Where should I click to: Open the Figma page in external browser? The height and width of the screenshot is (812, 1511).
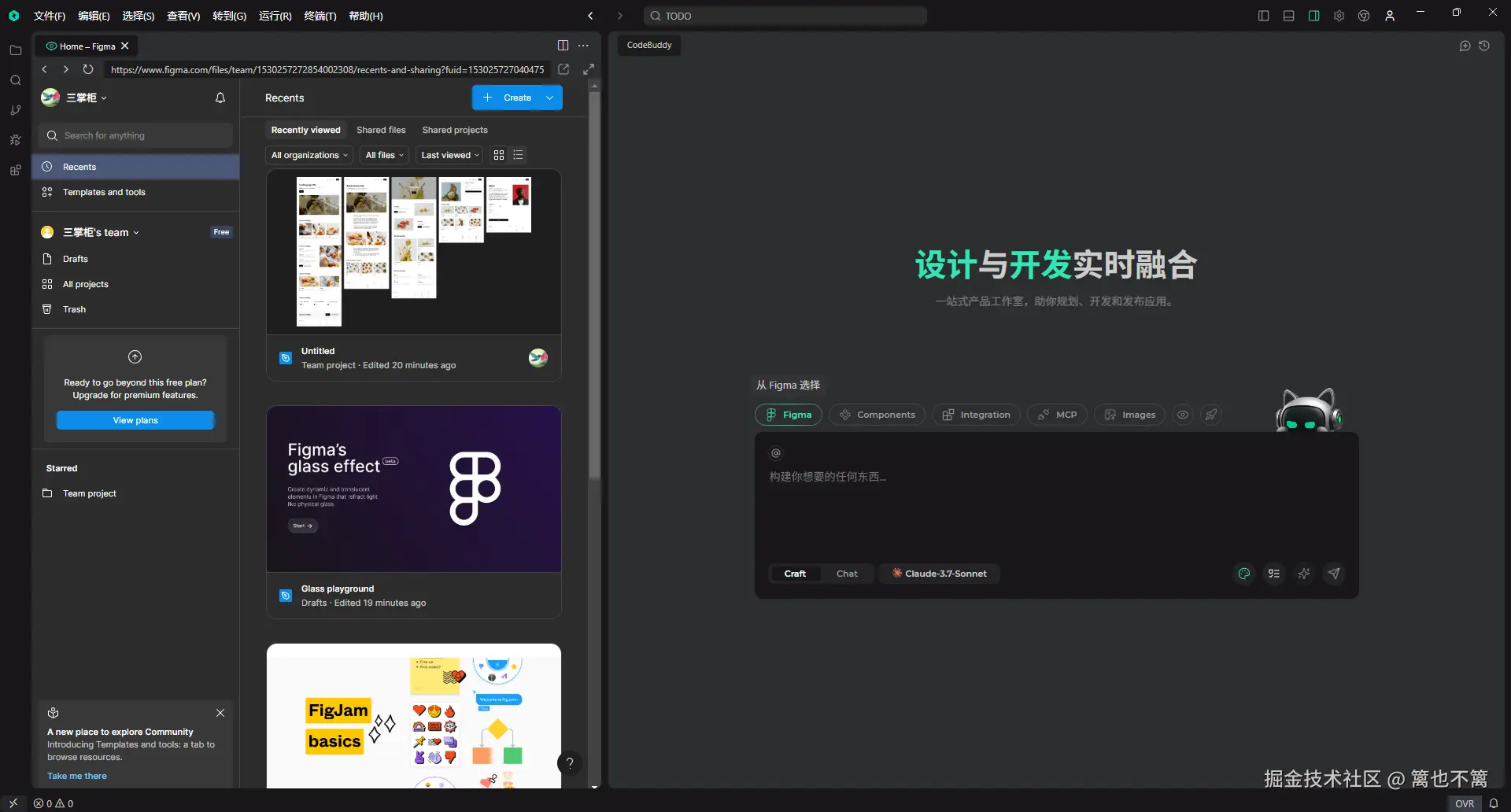[563, 69]
